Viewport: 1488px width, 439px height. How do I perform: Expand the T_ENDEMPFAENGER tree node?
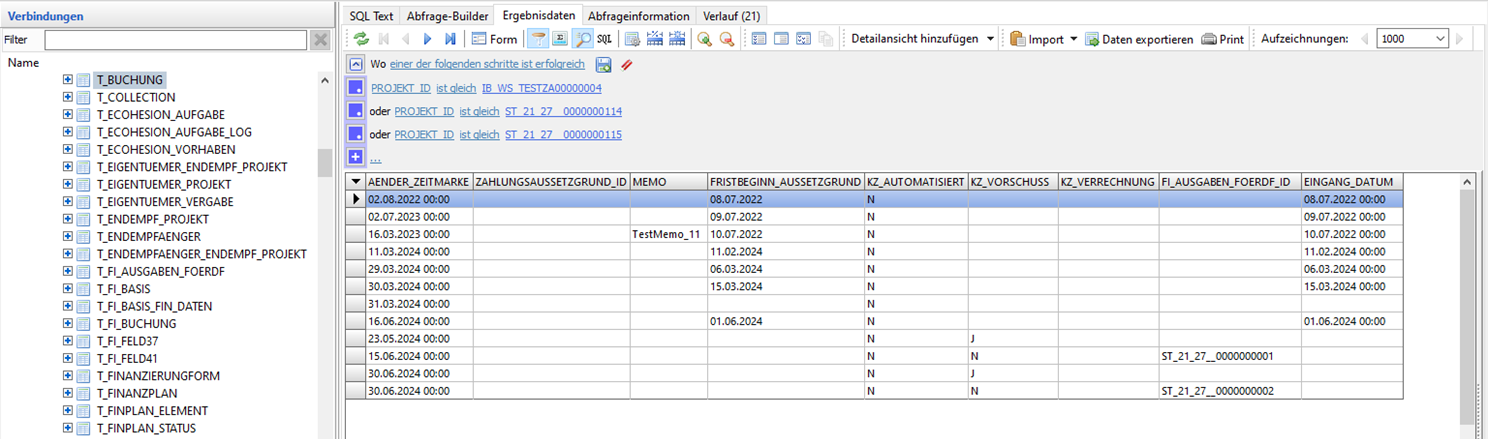tap(68, 236)
